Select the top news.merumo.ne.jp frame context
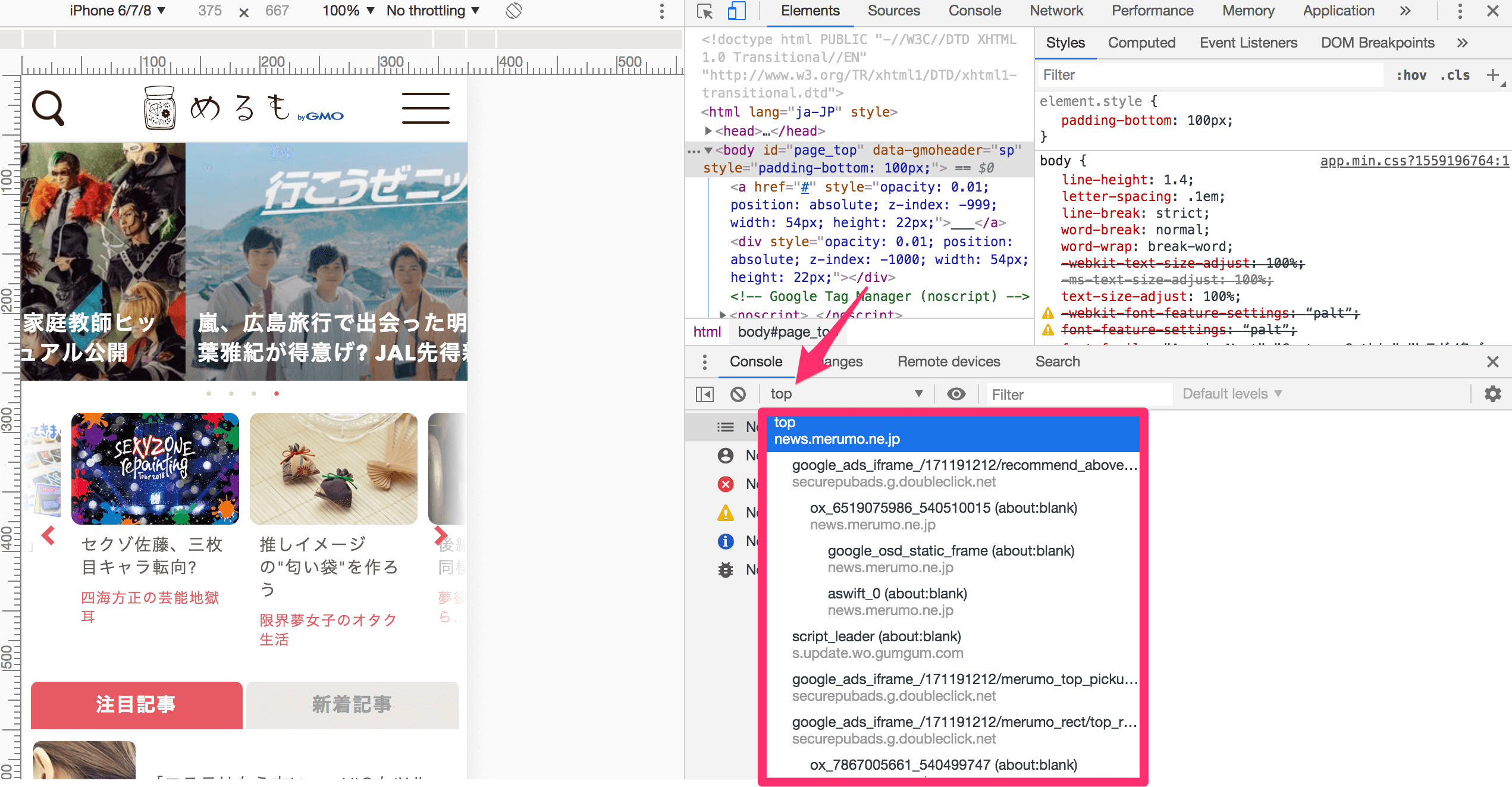The width and height of the screenshot is (1512, 787). tap(952, 431)
